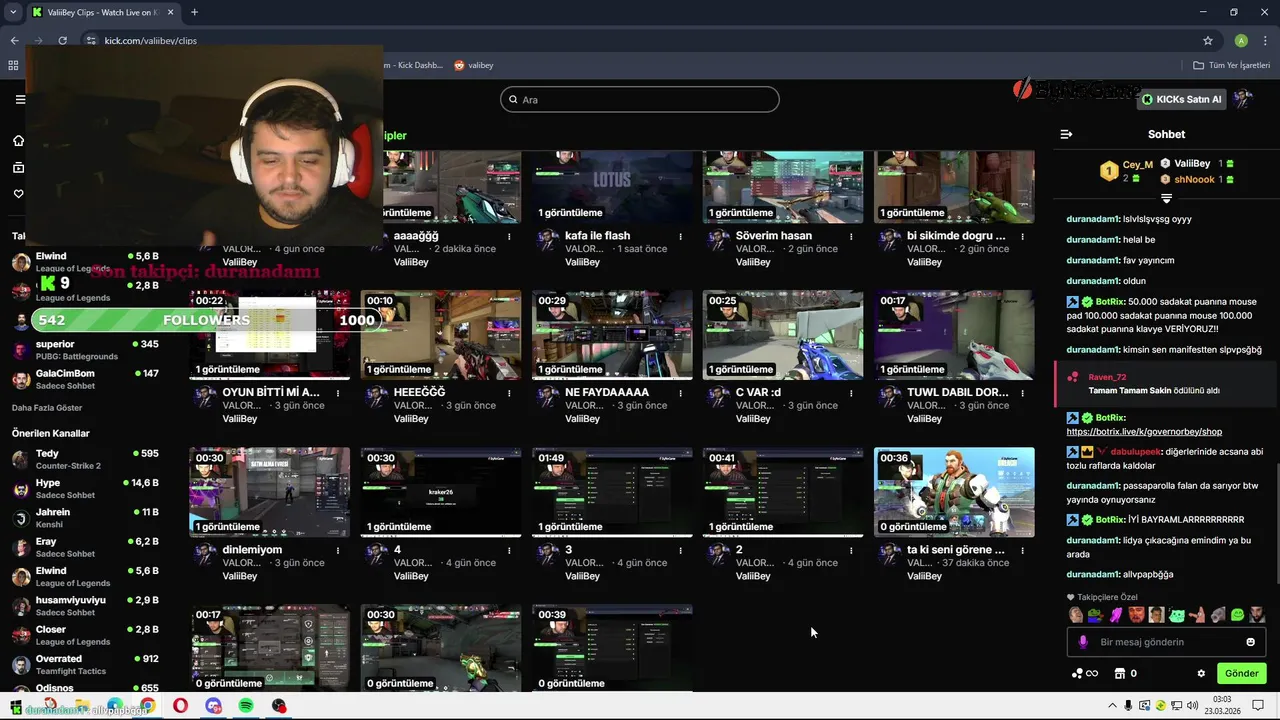Reload the page in Chrome
Screen dimensions: 1280x720
pyautogui.click(x=62, y=41)
